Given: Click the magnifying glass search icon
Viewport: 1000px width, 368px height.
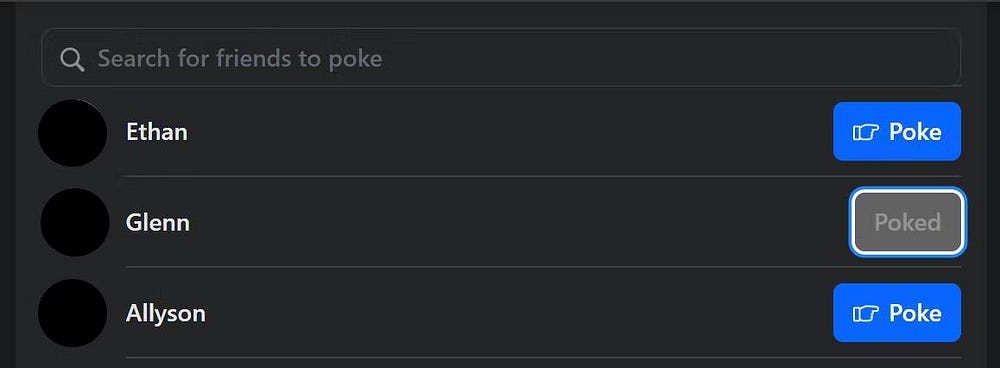Looking at the screenshot, I should [x=72, y=59].
